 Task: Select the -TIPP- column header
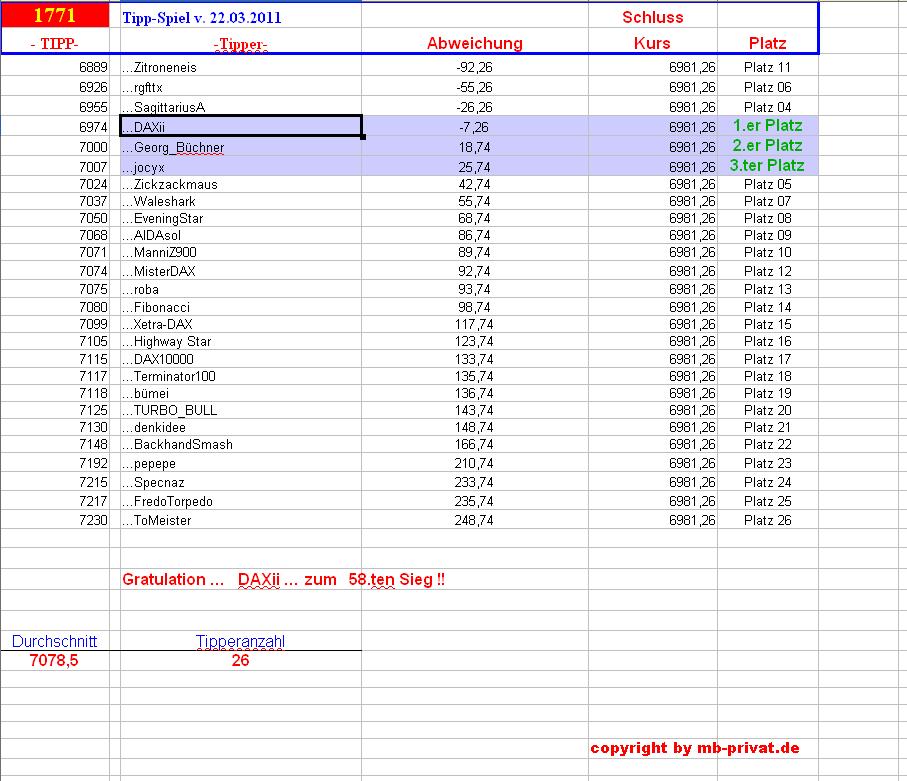point(55,43)
